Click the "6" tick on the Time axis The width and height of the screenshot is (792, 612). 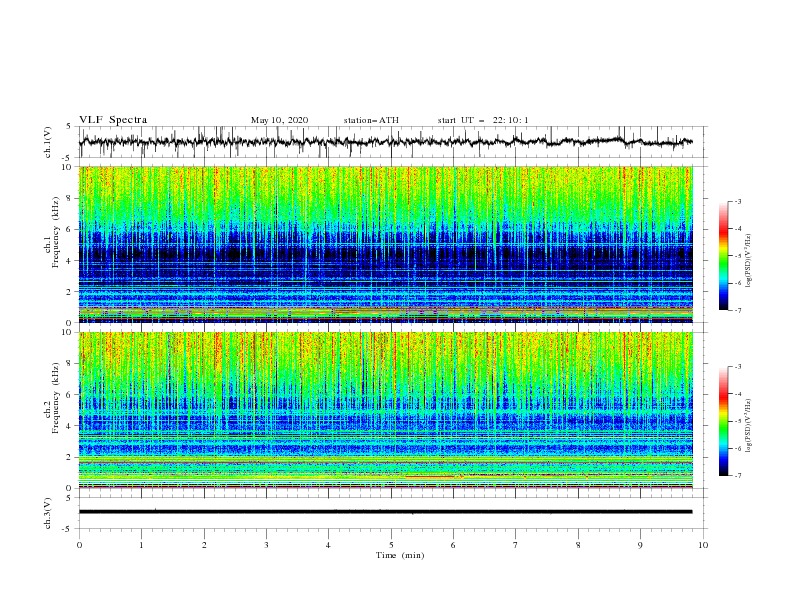453,545
